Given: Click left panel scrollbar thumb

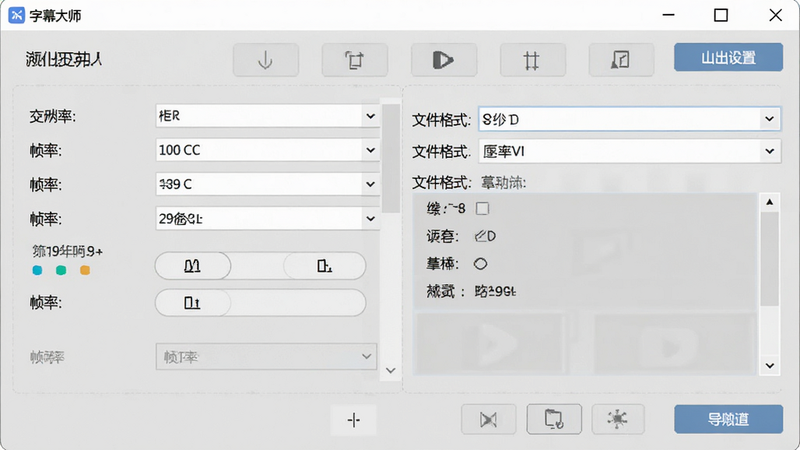Looking at the screenshot, I should tap(391, 159).
